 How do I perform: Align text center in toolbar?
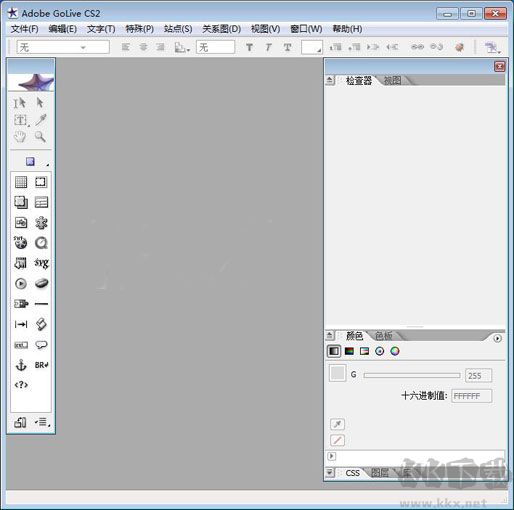pos(143,47)
